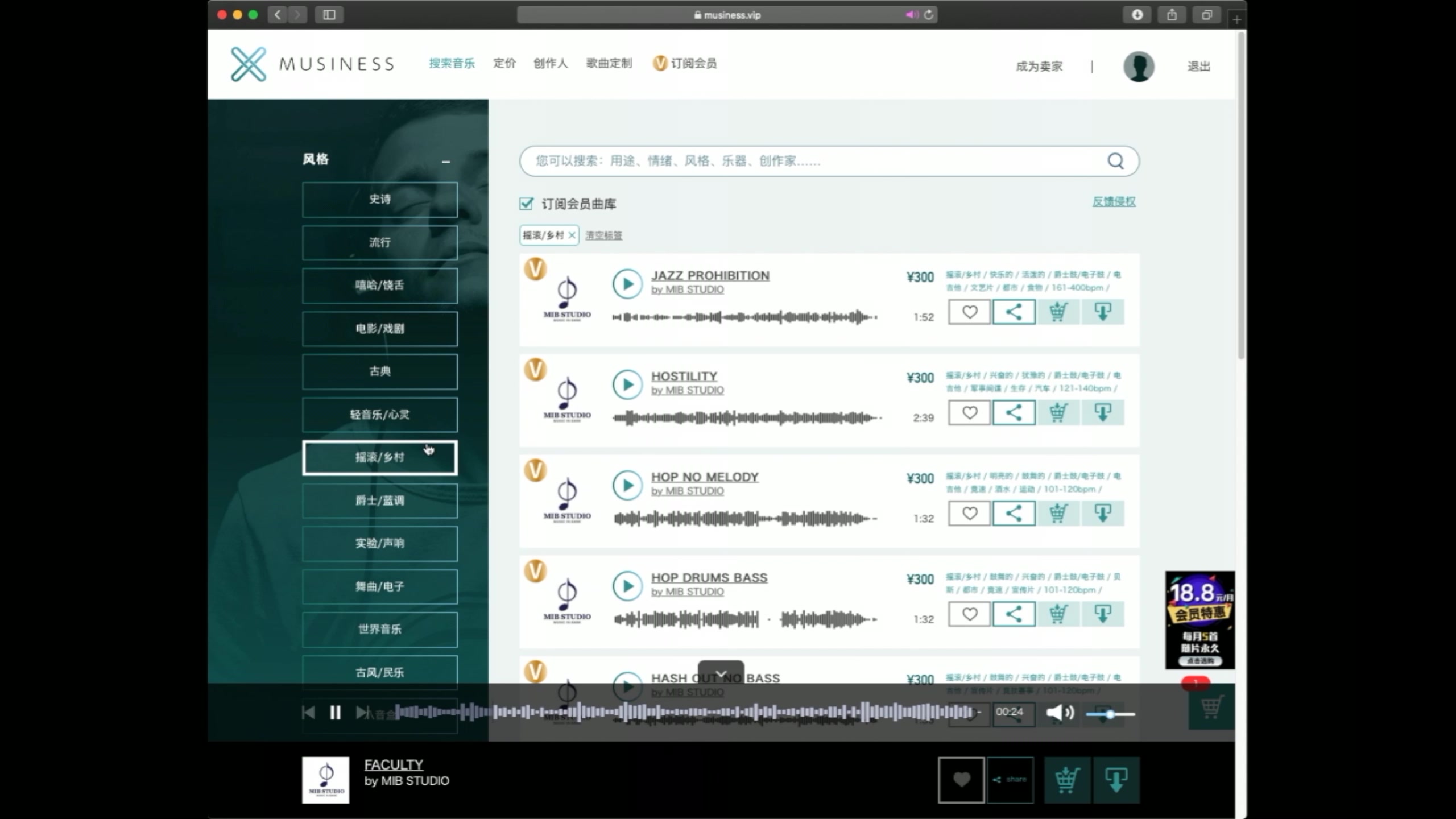Share the HOSTILITY track
Image resolution: width=1456 pixels, height=819 pixels.
pyautogui.click(x=1014, y=412)
